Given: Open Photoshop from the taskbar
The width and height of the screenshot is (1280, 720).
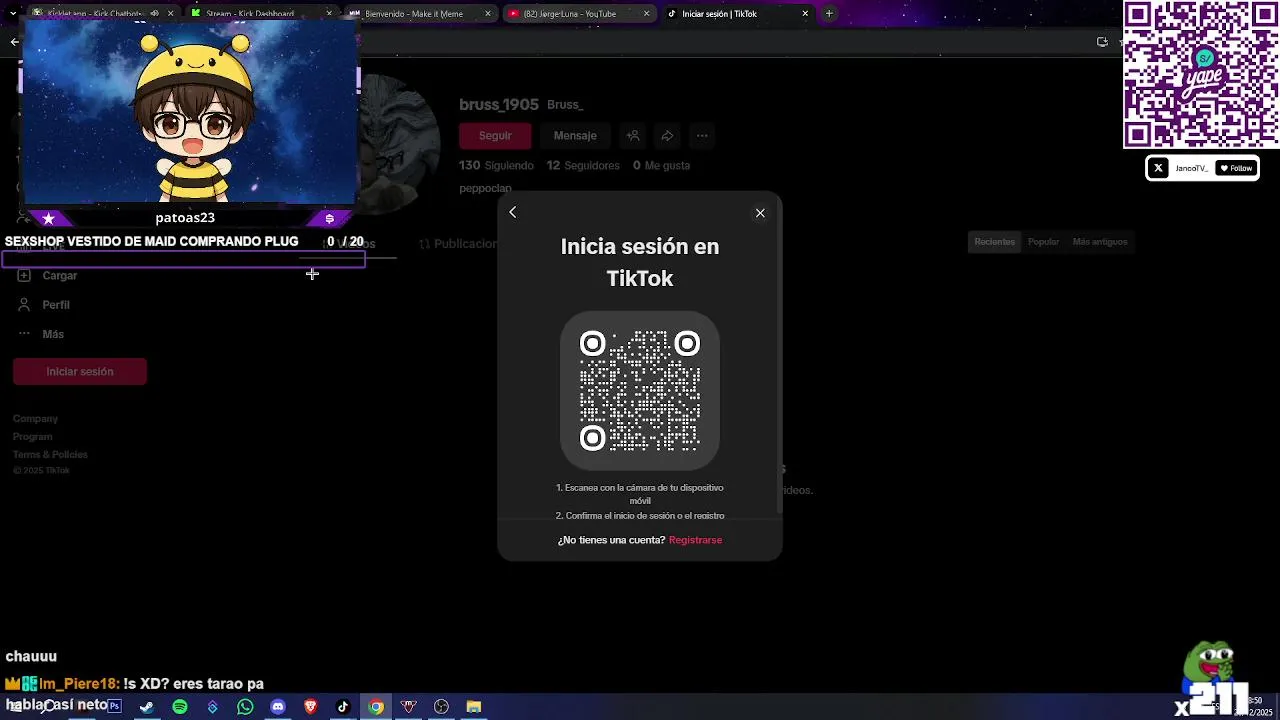Looking at the screenshot, I should coord(114,707).
